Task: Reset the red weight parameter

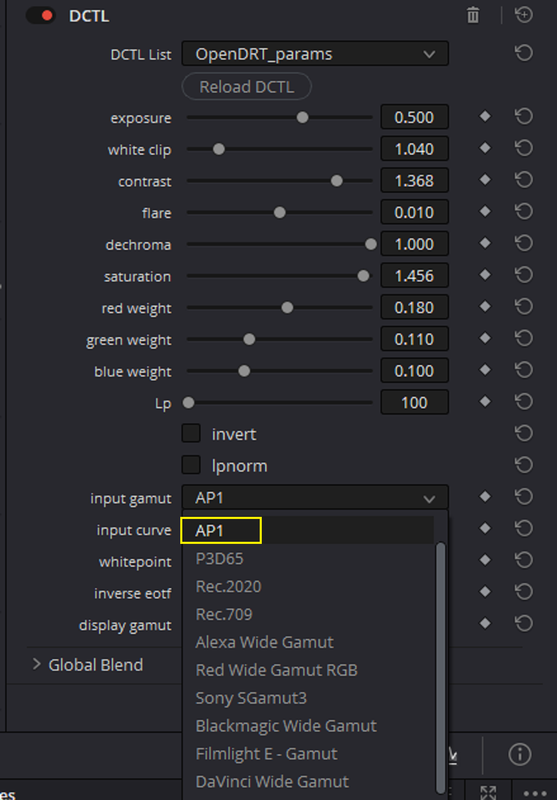Action: [x=524, y=307]
